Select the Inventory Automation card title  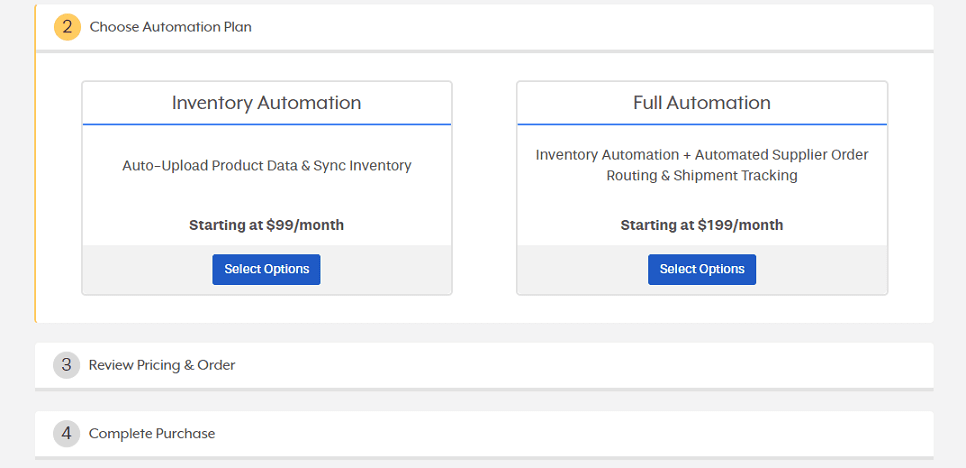266,102
